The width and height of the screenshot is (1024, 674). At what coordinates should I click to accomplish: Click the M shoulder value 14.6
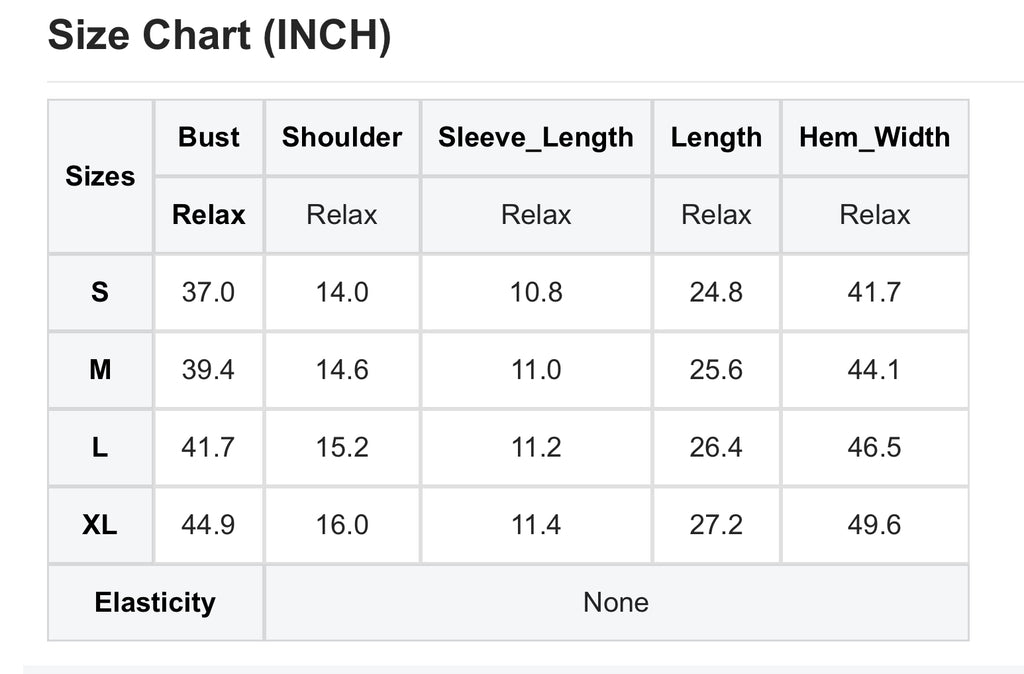(342, 370)
